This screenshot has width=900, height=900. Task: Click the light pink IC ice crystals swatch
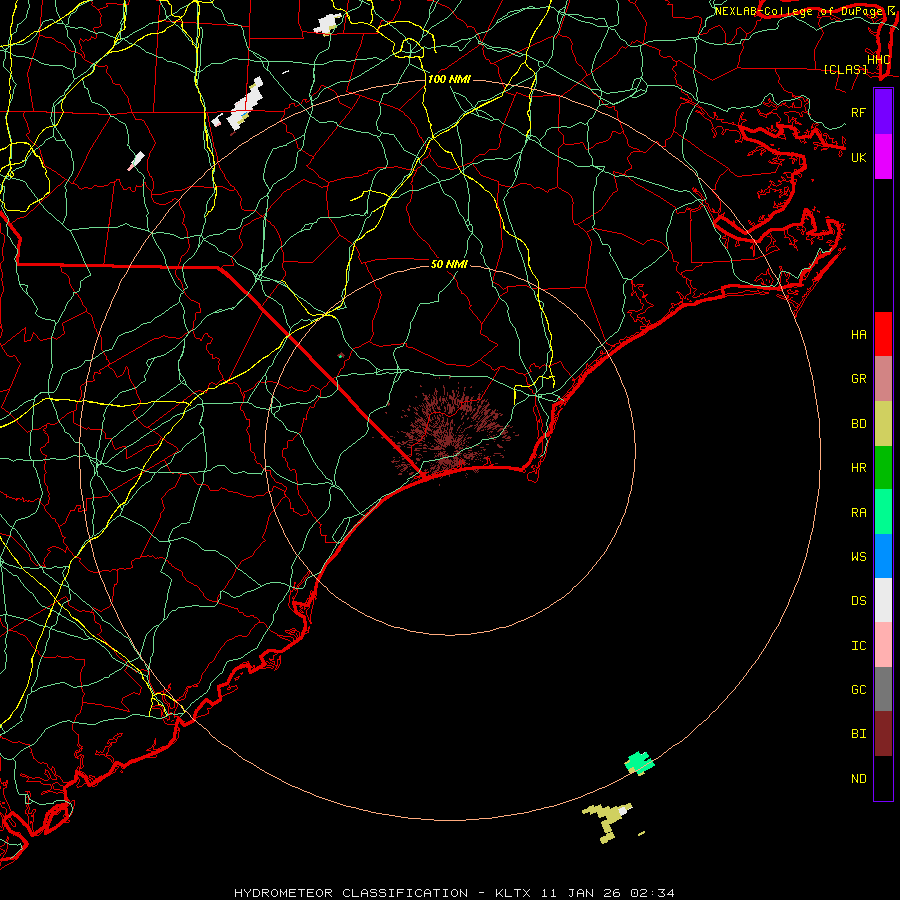coord(883,645)
